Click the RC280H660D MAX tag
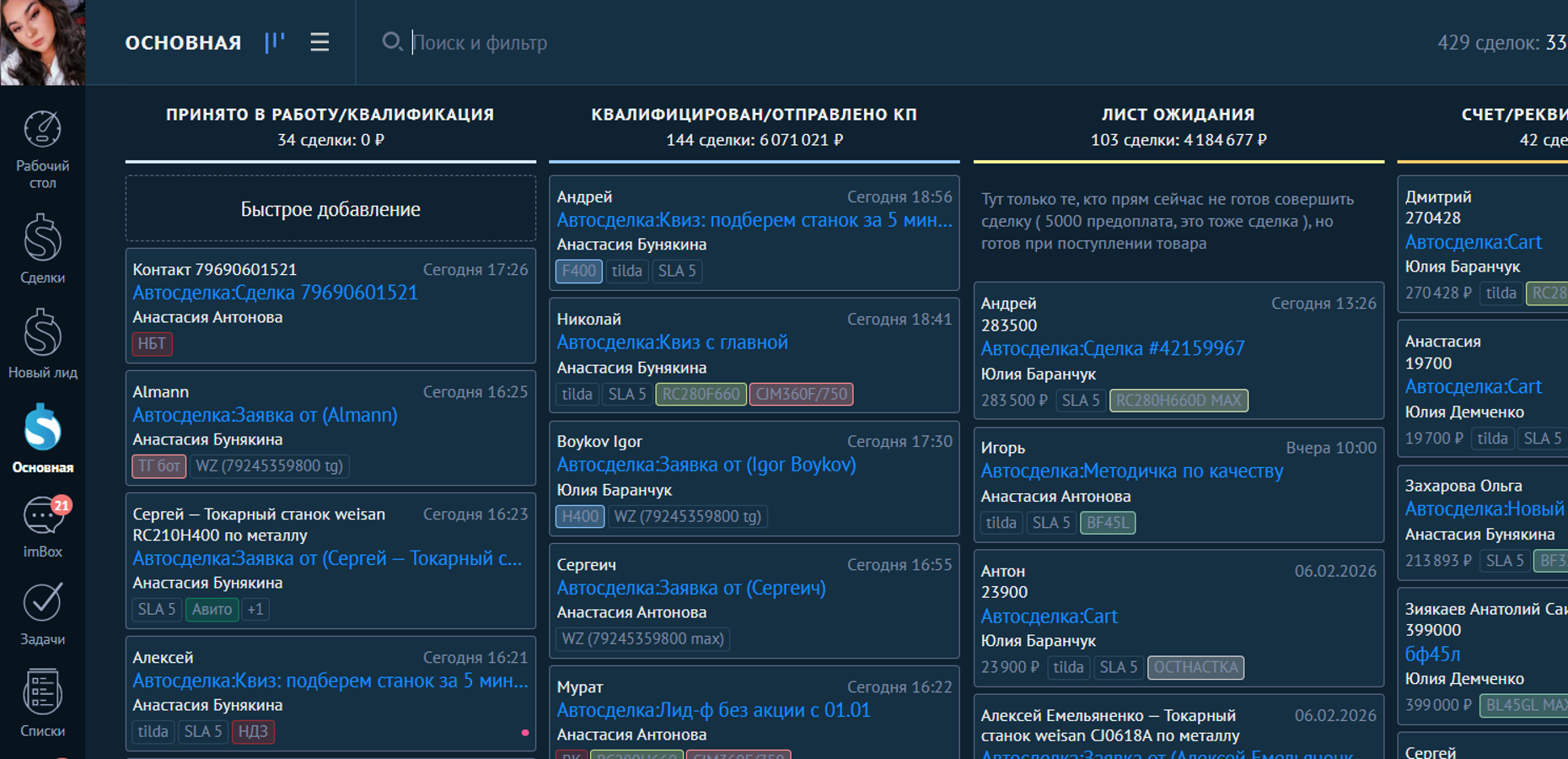 point(1179,401)
